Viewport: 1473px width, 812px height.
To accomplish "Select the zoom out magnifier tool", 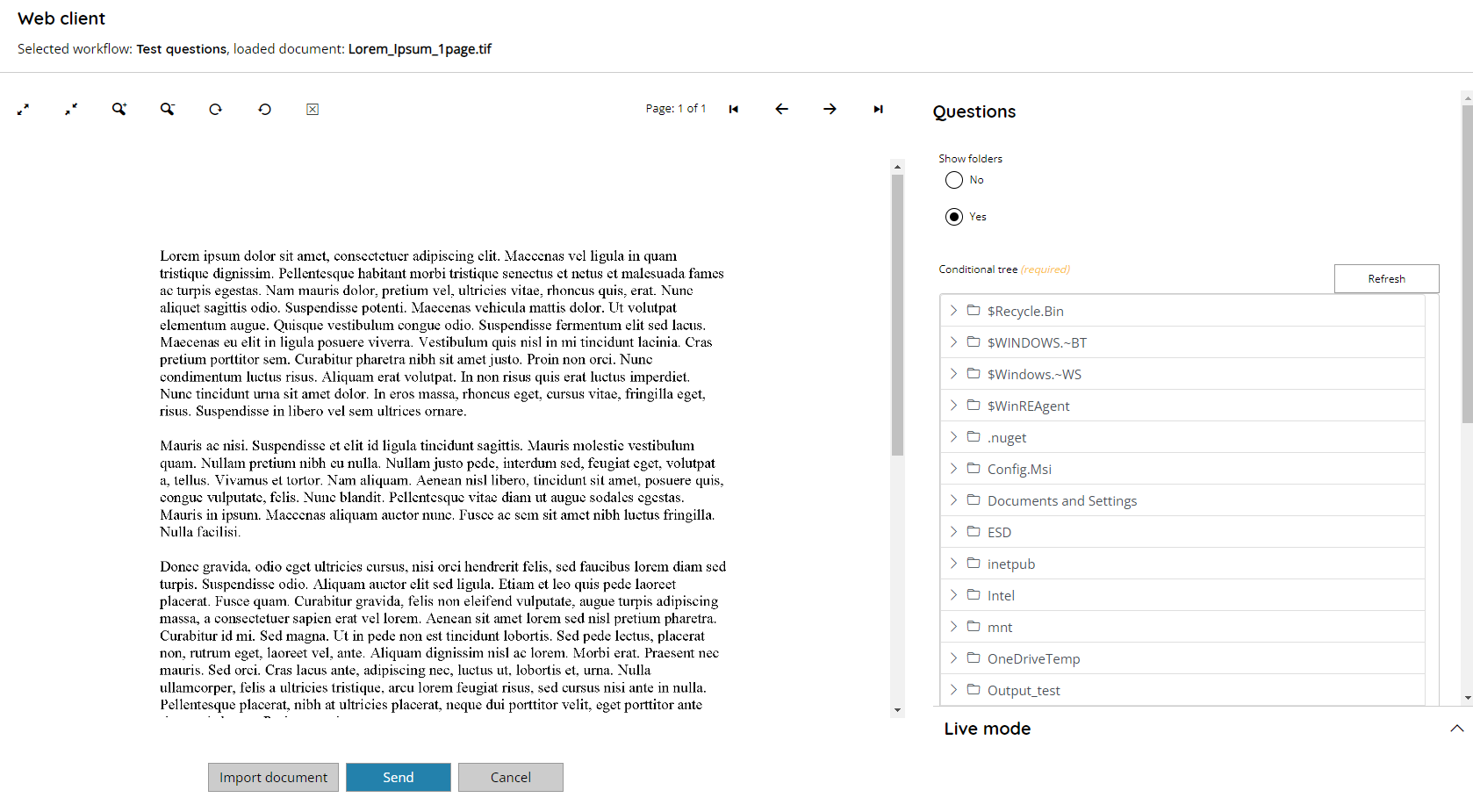I will point(168,109).
